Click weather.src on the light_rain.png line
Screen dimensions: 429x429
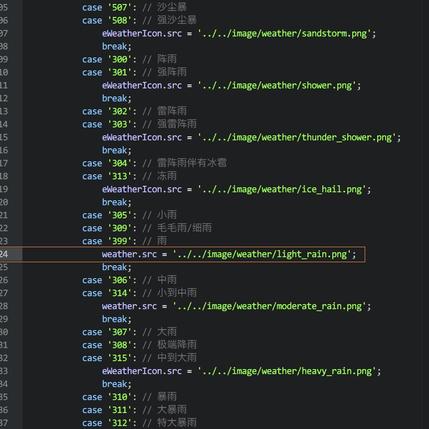pos(129,254)
